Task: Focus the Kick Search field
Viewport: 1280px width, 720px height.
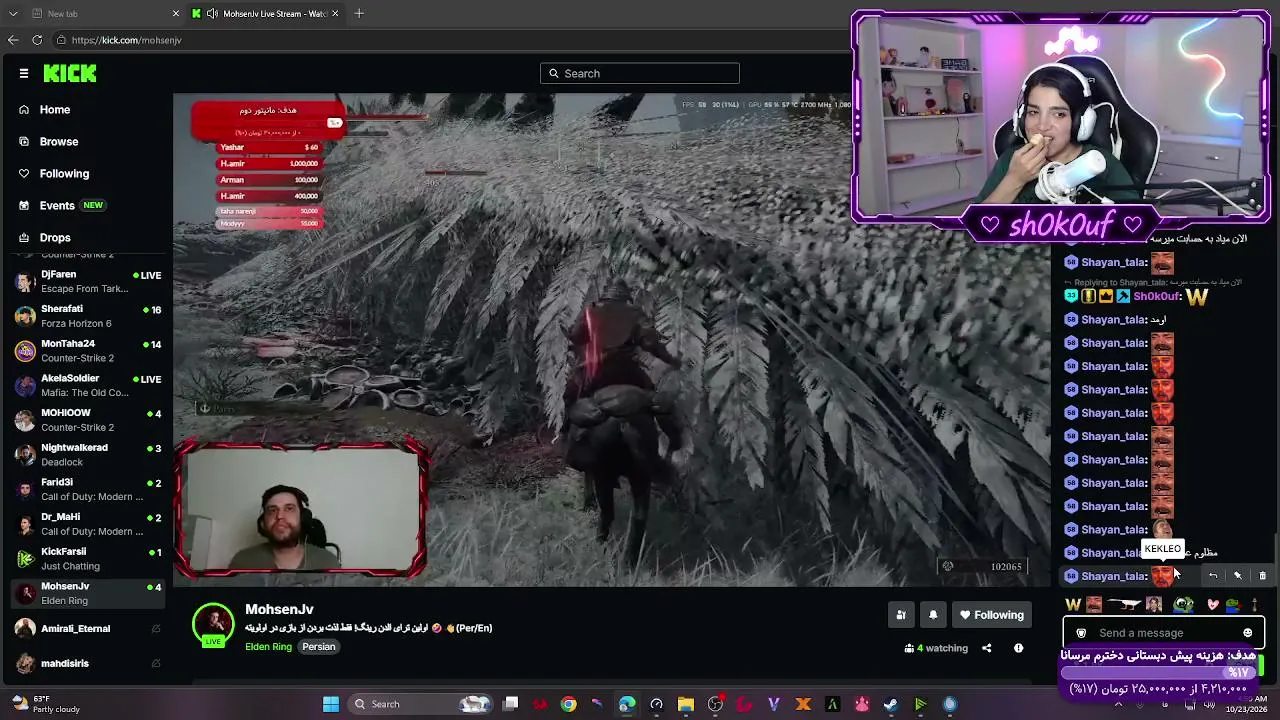Action: pos(640,73)
